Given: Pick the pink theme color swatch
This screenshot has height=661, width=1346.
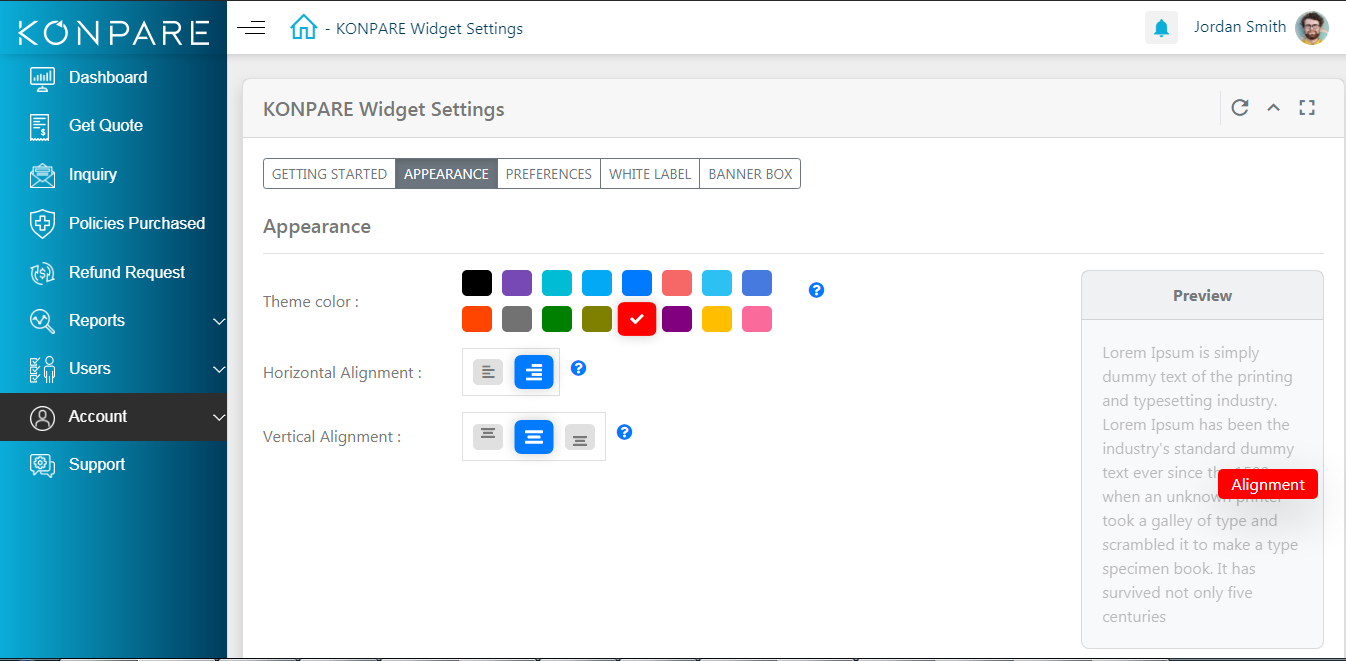Looking at the screenshot, I should pyautogui.click(x=757, y=319).
